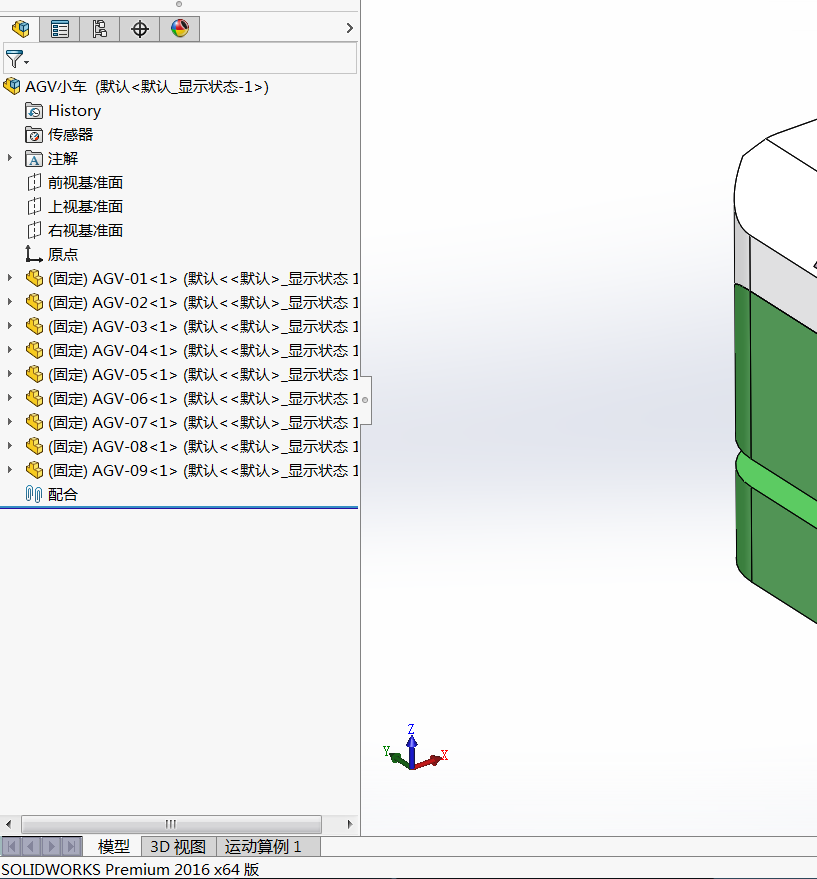This screenshot has height=879, width=817.
Task: Expand the 注解 annotations folder
Action: pos(10,158)
